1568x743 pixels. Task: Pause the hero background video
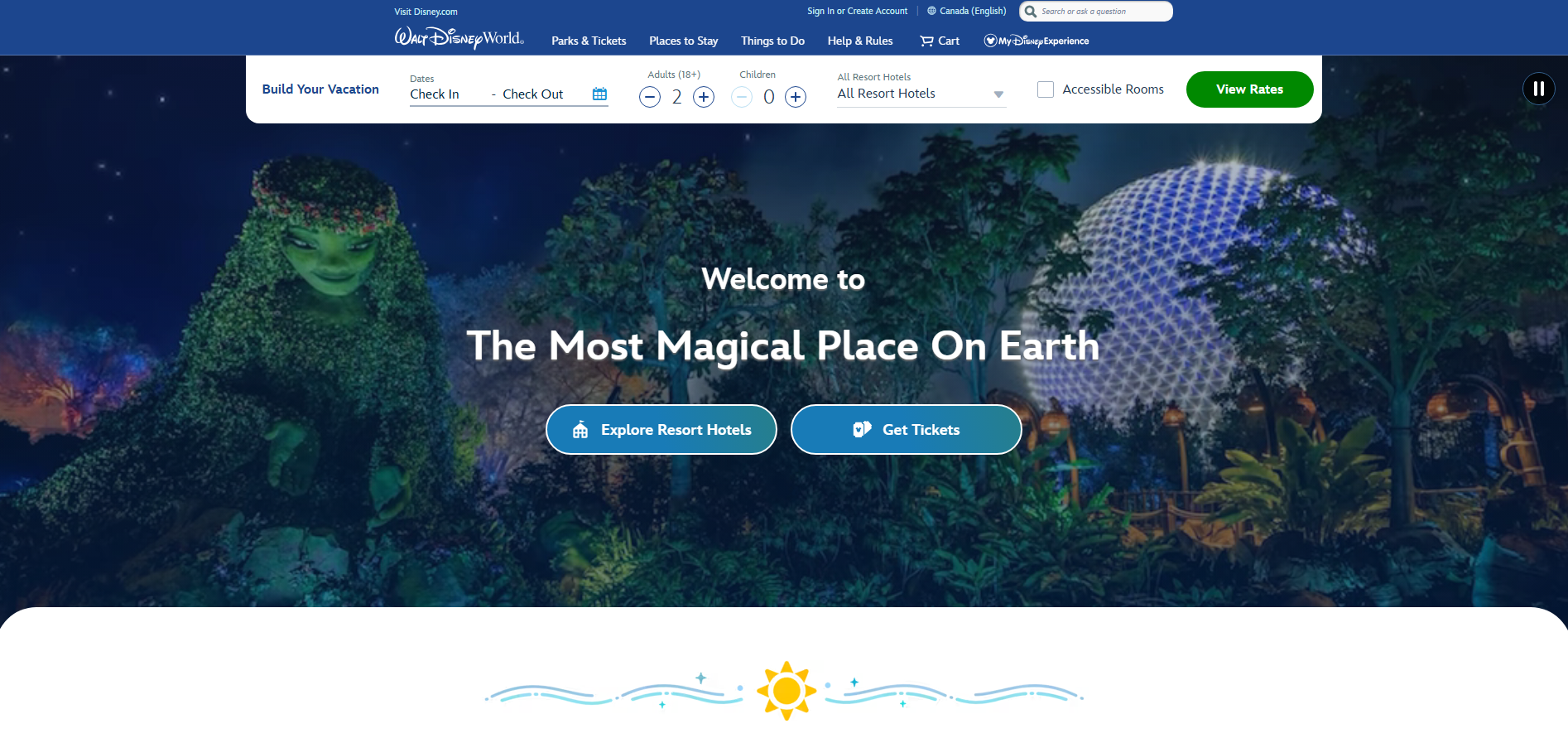pyautogui.click(x=1538, y=89)
